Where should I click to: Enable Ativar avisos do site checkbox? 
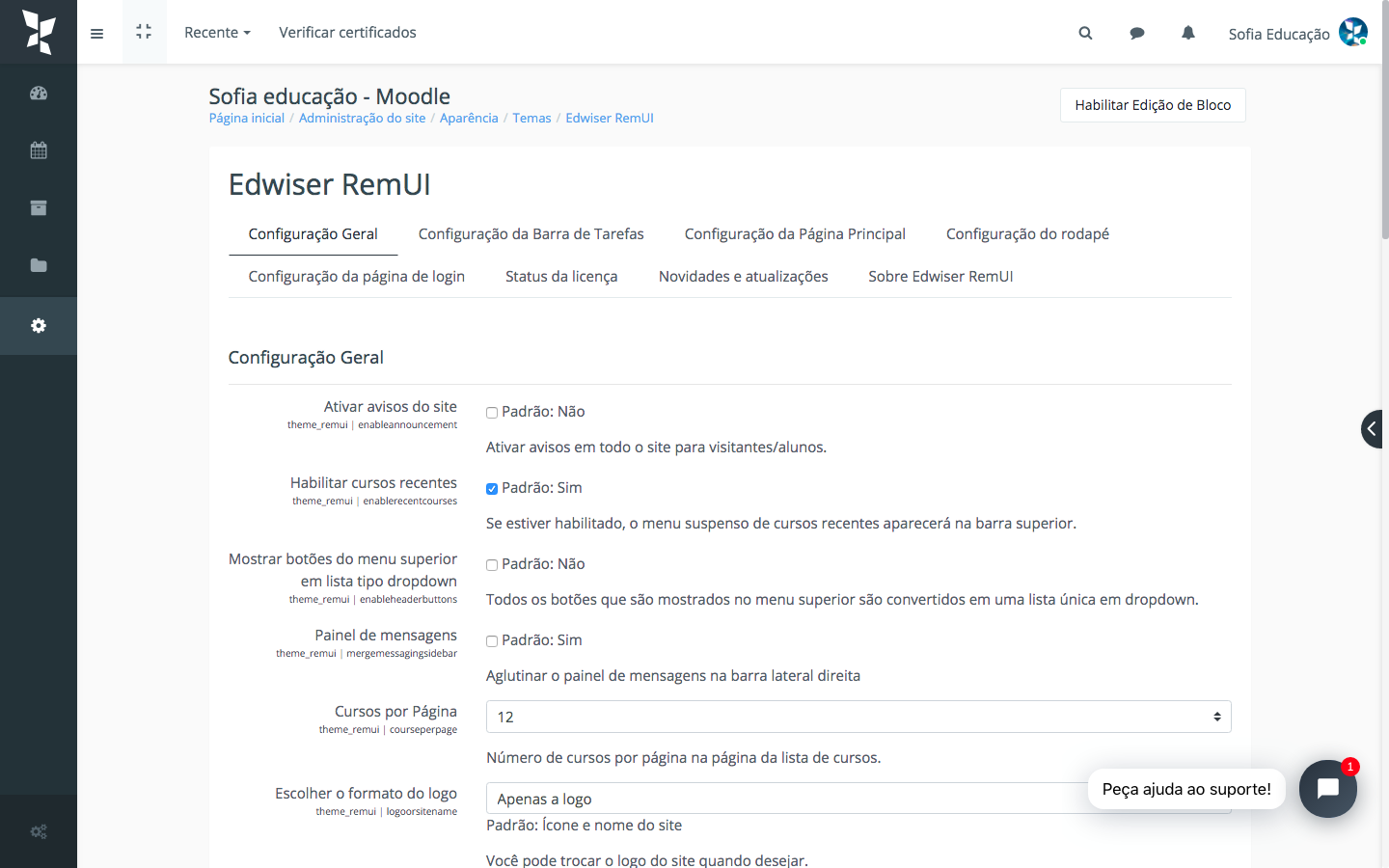[492, 413]
